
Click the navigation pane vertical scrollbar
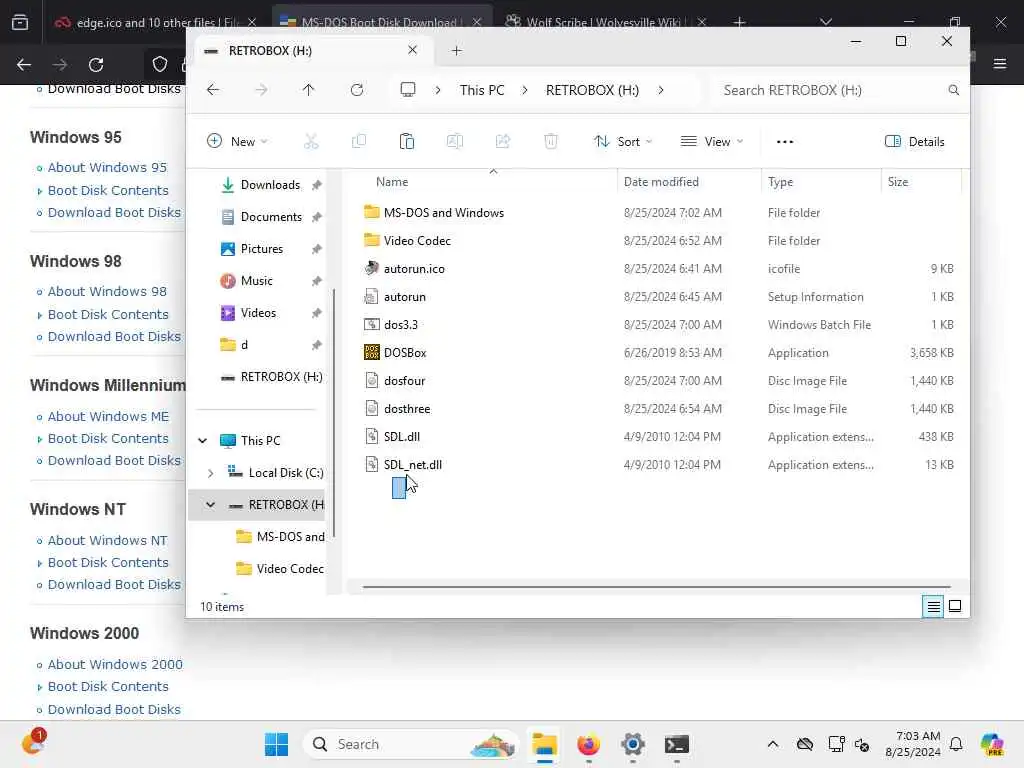click(x=334, y=413)
